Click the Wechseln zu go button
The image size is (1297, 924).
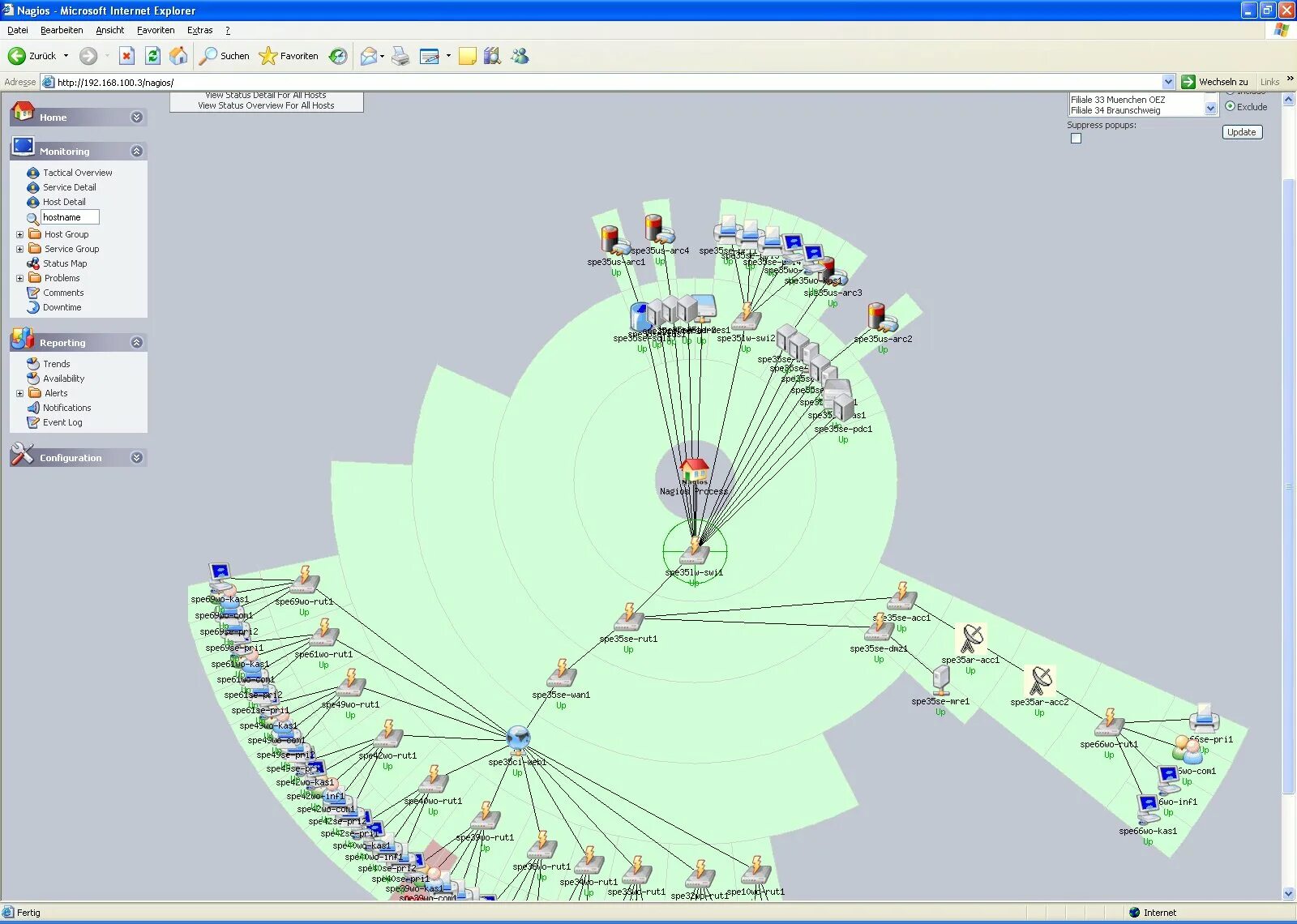pyautogui.click(x=1214, y=82)
